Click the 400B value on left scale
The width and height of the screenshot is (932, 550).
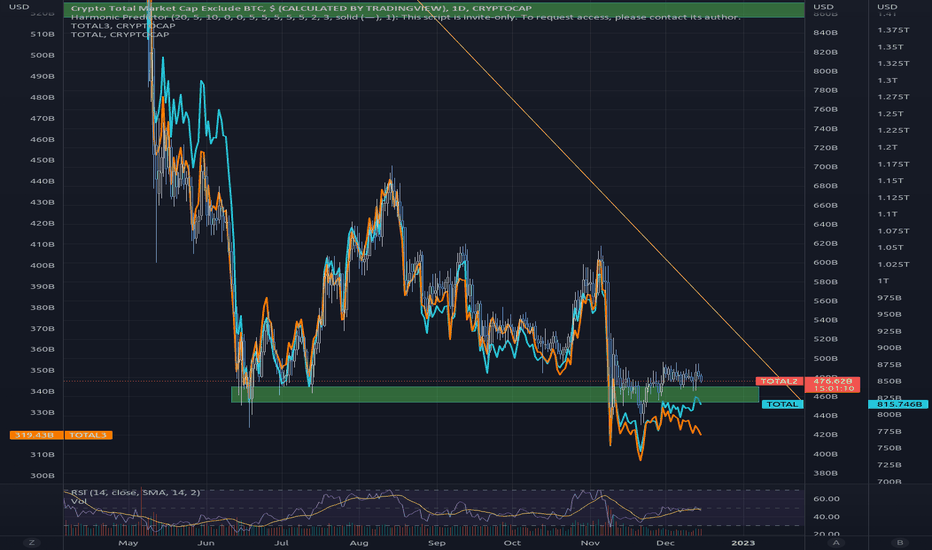pyautogui.click(x=42, y=265)
